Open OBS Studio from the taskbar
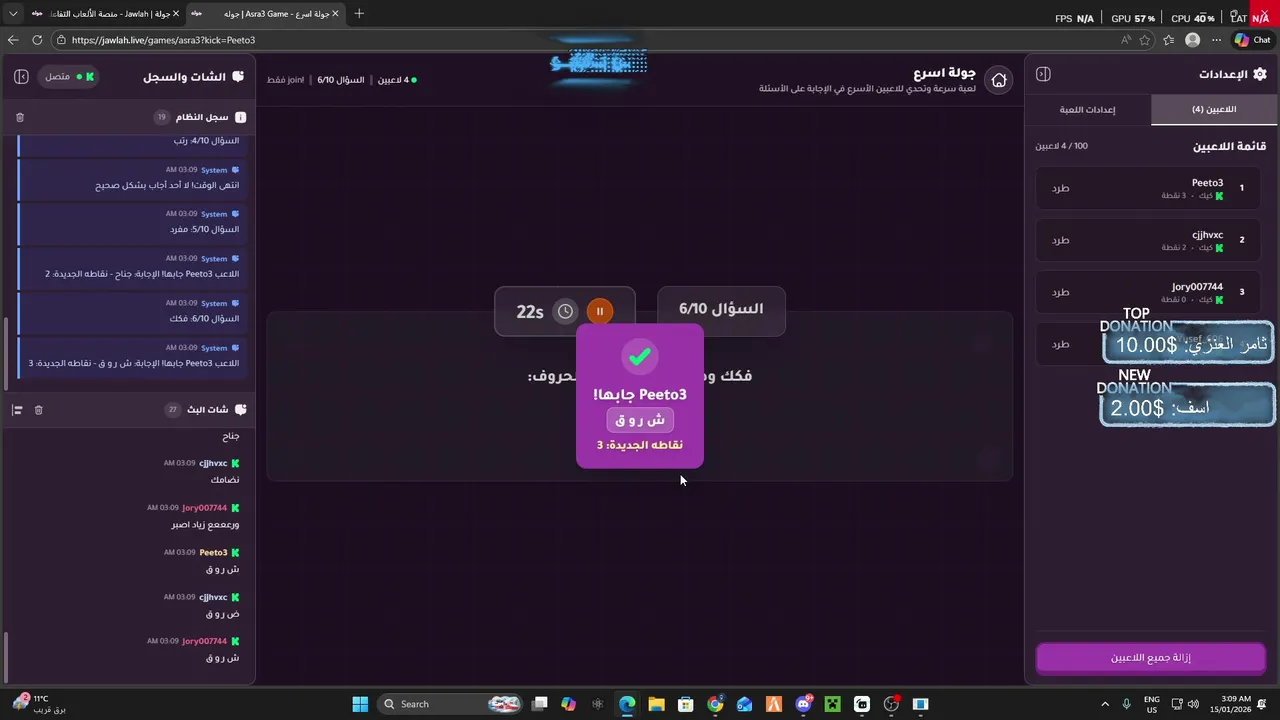Screen dimensions: 1280x720 [892, 704]
